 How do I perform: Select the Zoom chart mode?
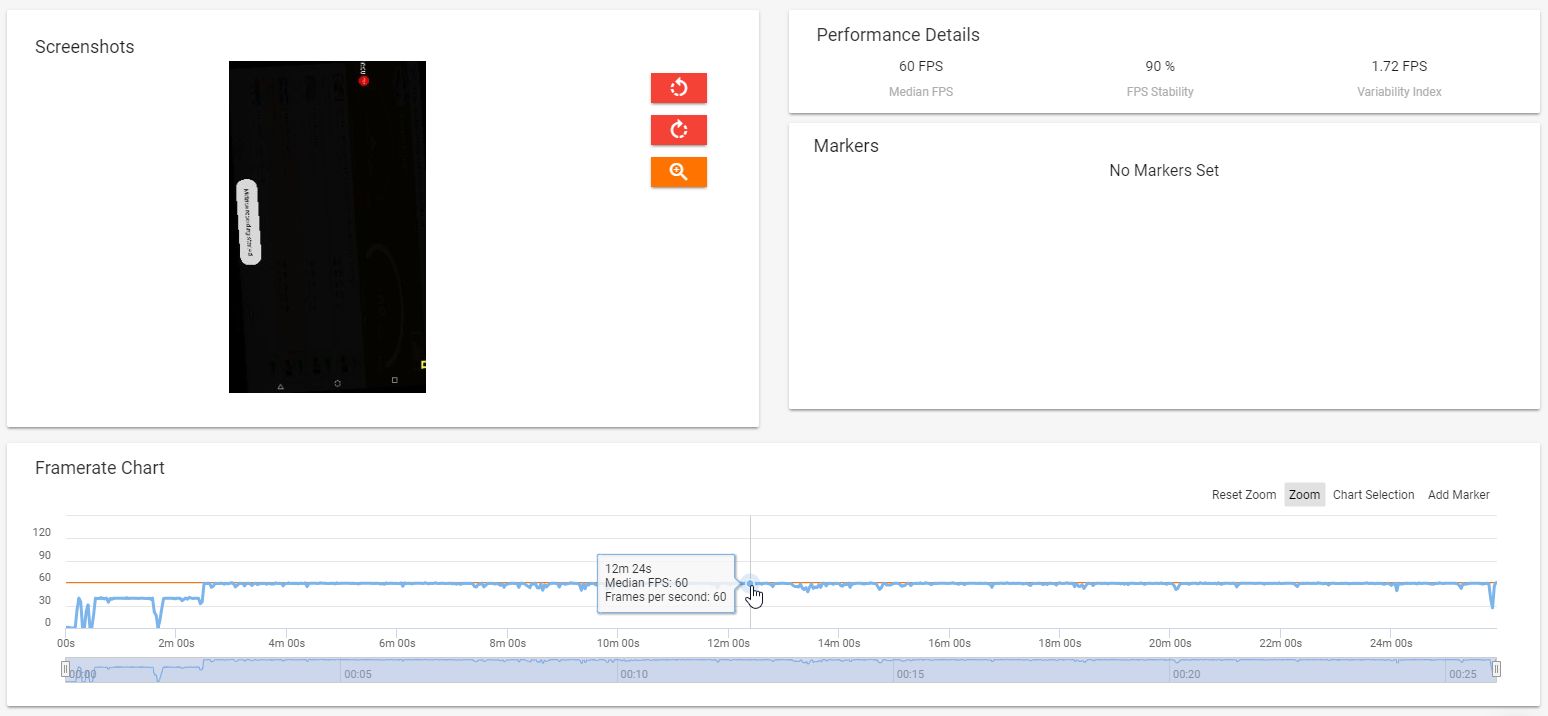pos(1304,495)
